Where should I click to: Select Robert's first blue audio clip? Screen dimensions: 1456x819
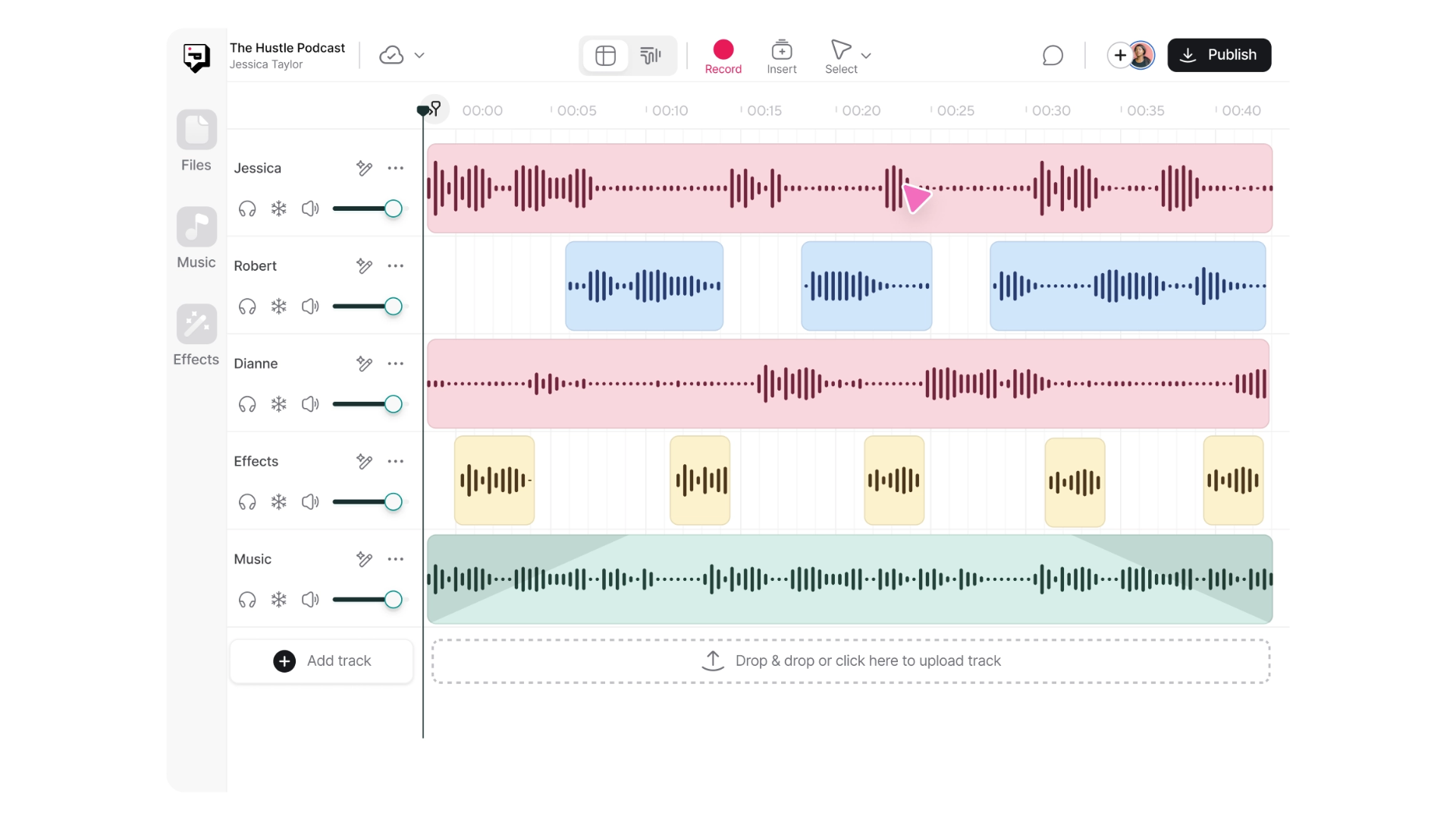[644, 286]
